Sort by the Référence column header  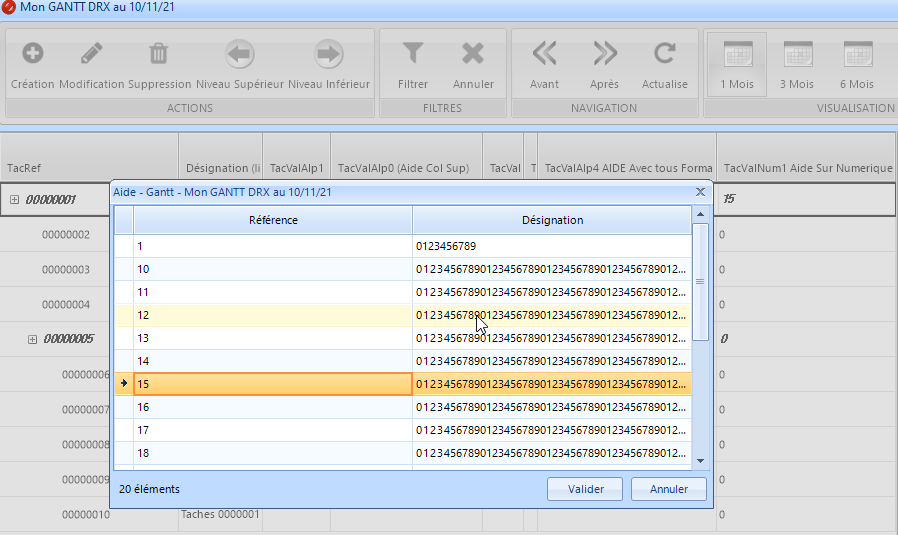coord(273,220)
